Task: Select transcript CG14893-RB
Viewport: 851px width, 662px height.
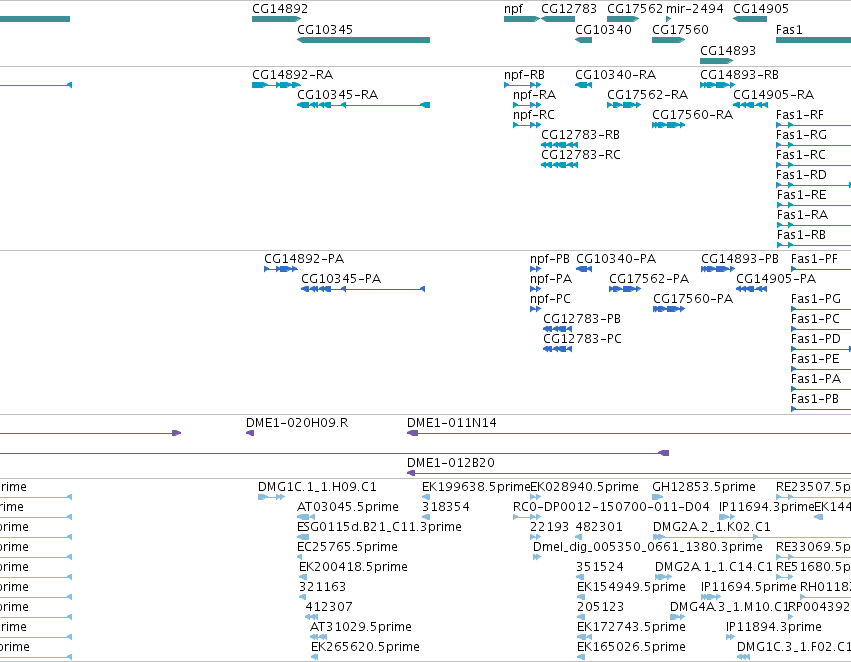Action: point(717,85)
